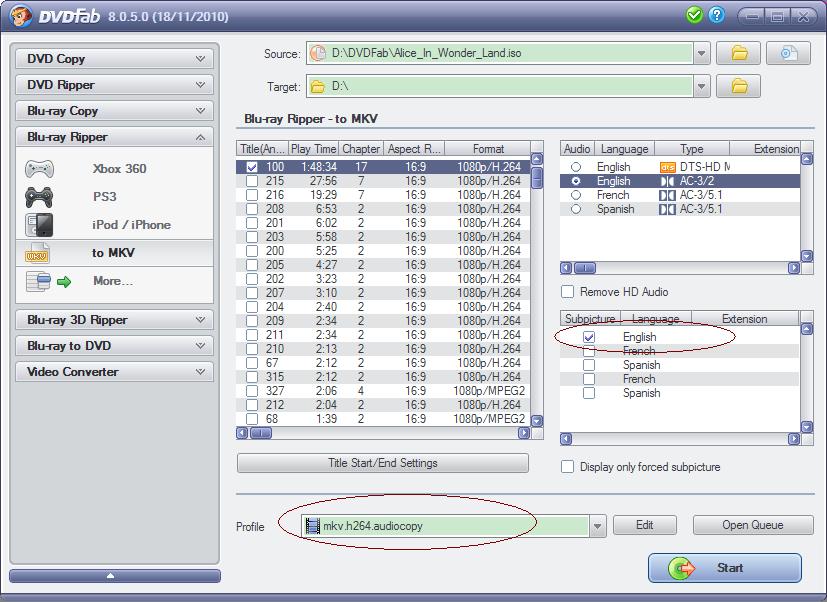Image resolution: width=827 pixels, height=602 pixels.
Task: Enable Display only forced subpicture
Action: point(568,467)
